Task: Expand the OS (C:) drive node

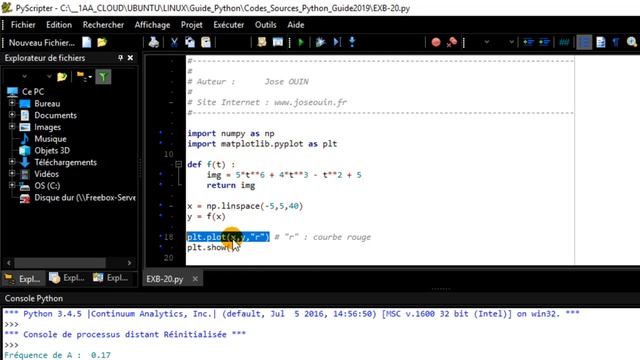Action: 12,185
